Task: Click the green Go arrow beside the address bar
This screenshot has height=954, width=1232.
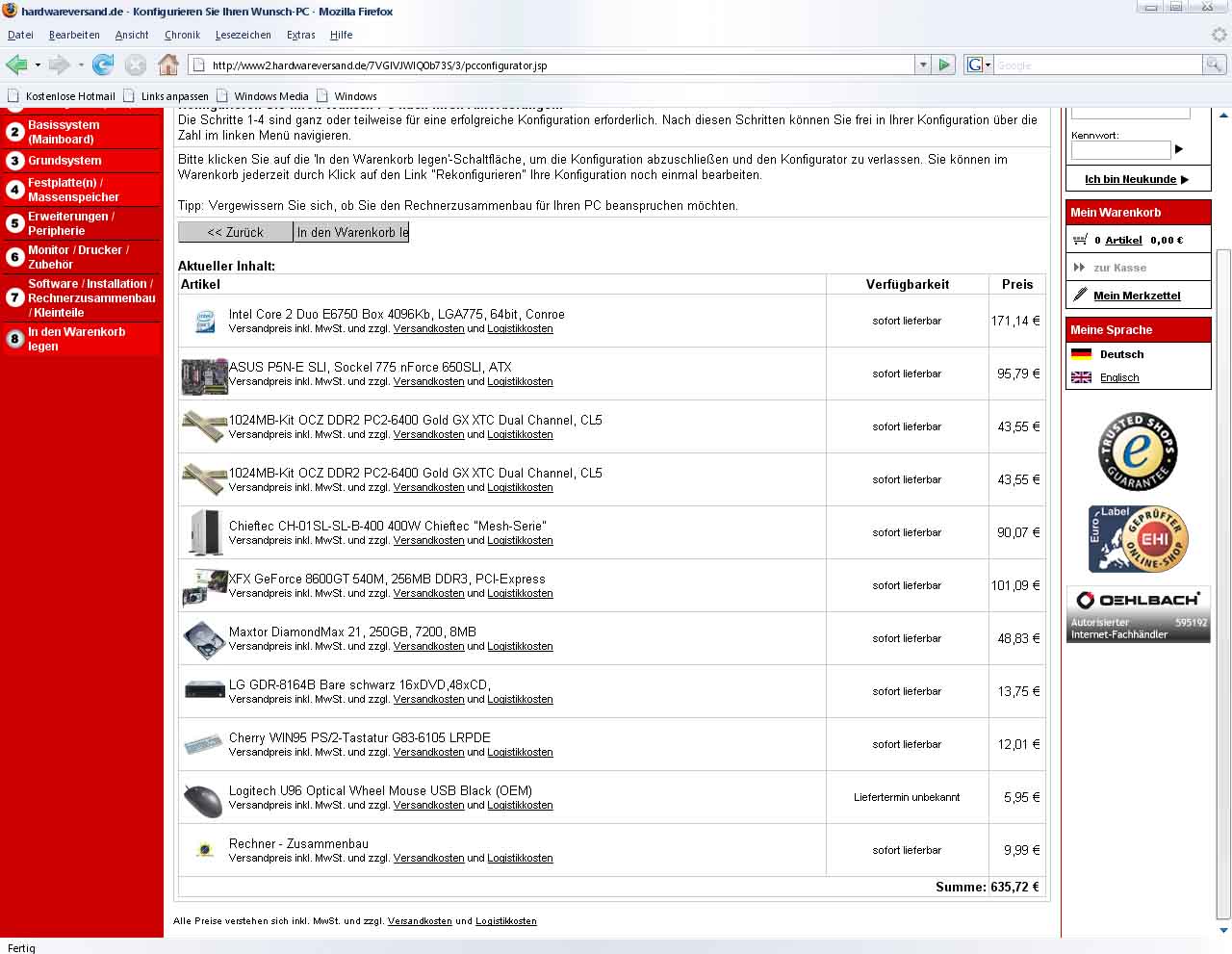Action: [x=944, y=64]
